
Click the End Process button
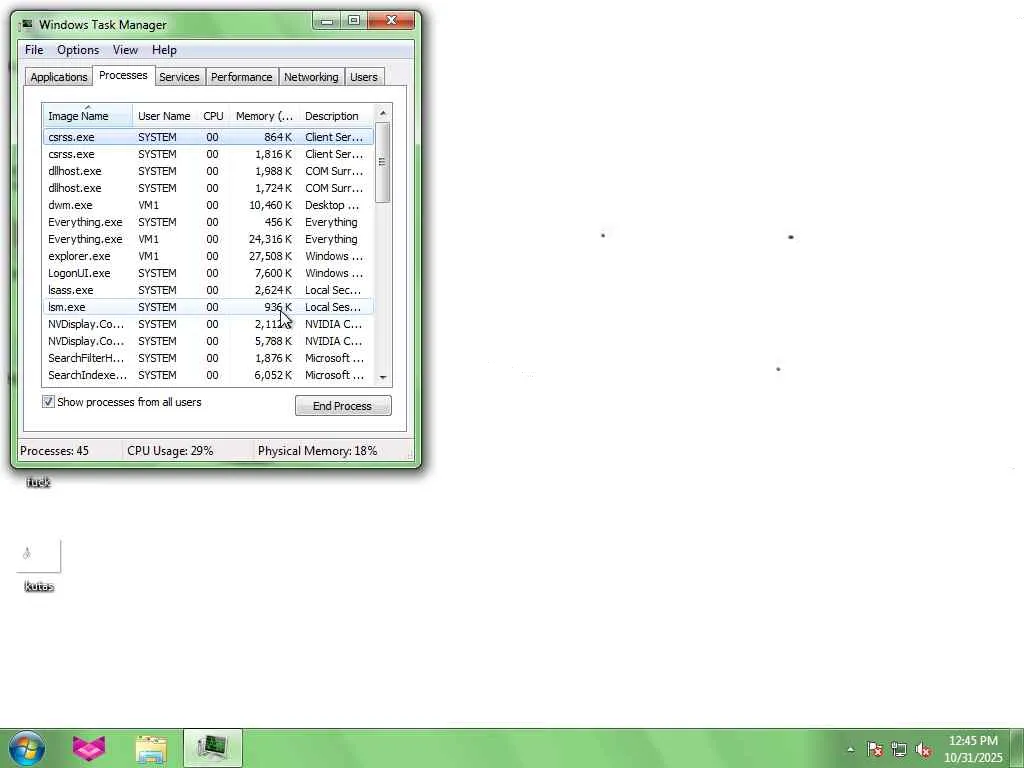click(343, 406)
